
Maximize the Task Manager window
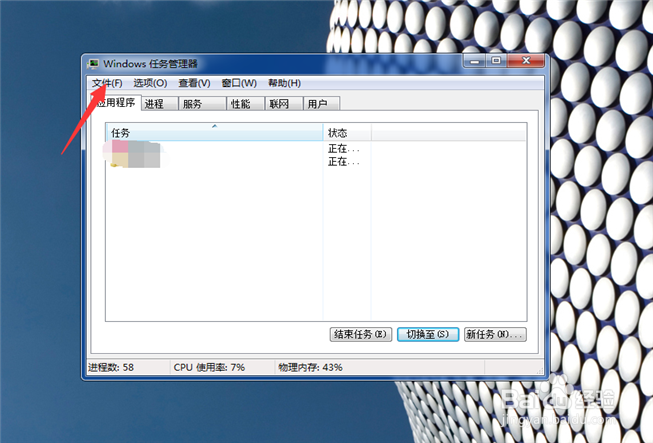(x=496, y=61)
